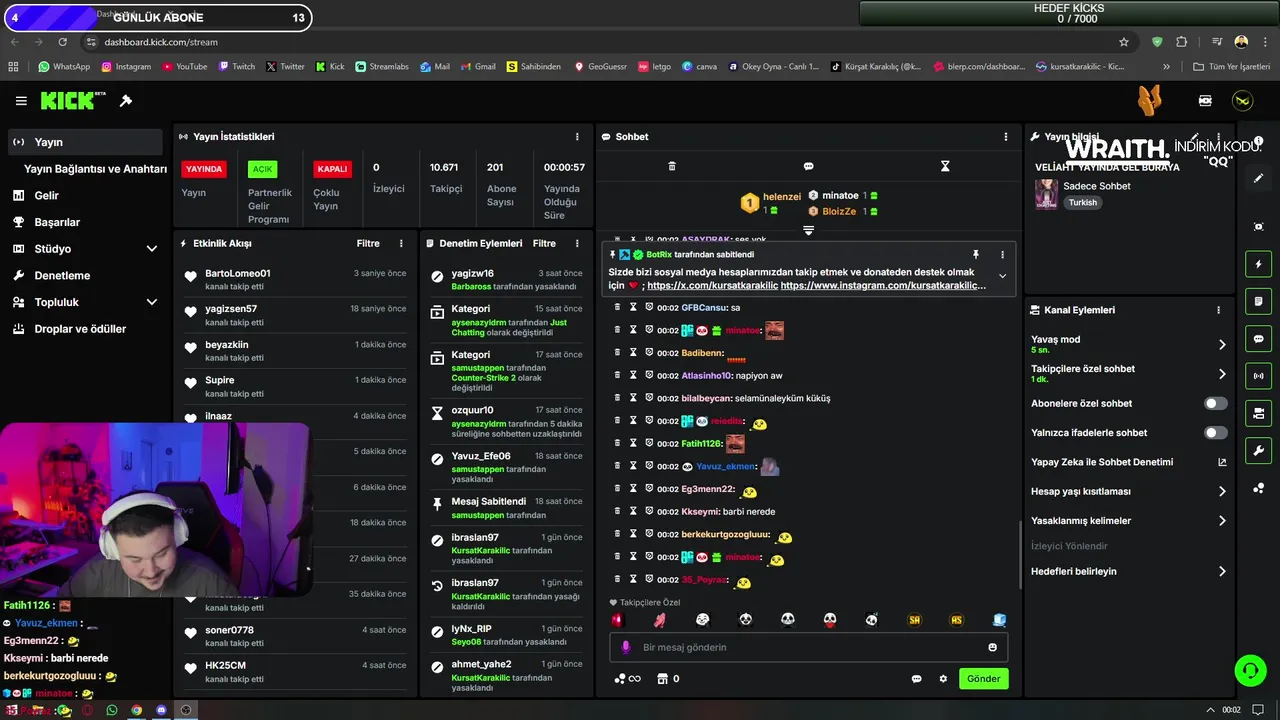Open chat settings gear next to Gönder

[x=943, y=679]
